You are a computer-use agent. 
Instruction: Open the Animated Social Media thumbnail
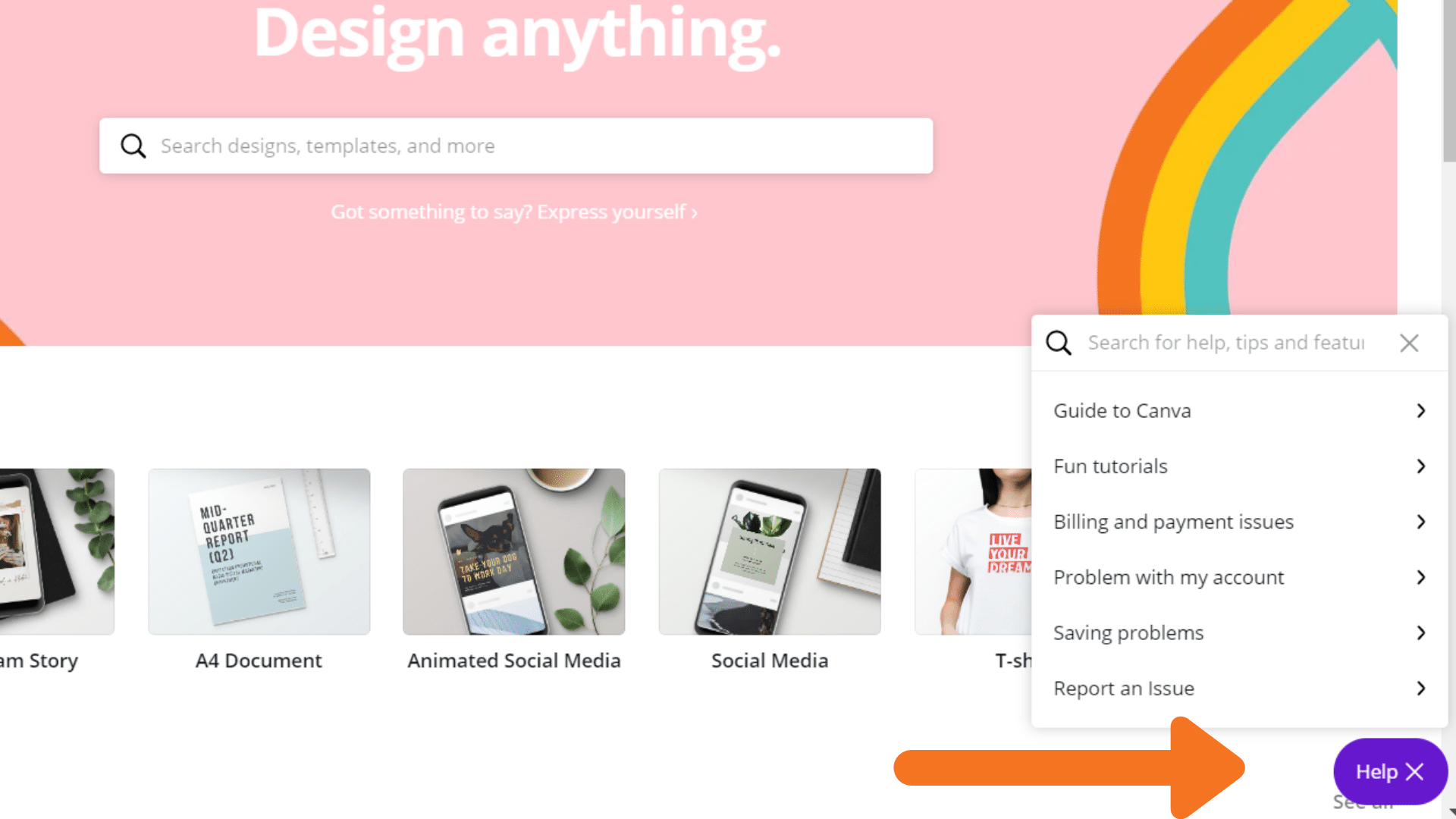(514, 551)
